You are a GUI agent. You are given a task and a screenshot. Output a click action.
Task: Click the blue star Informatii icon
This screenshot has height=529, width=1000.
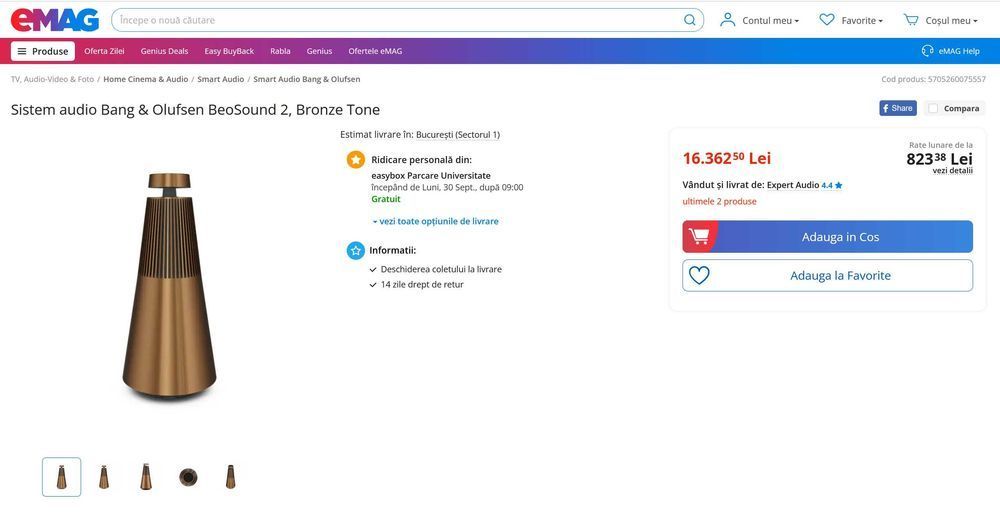356,251
